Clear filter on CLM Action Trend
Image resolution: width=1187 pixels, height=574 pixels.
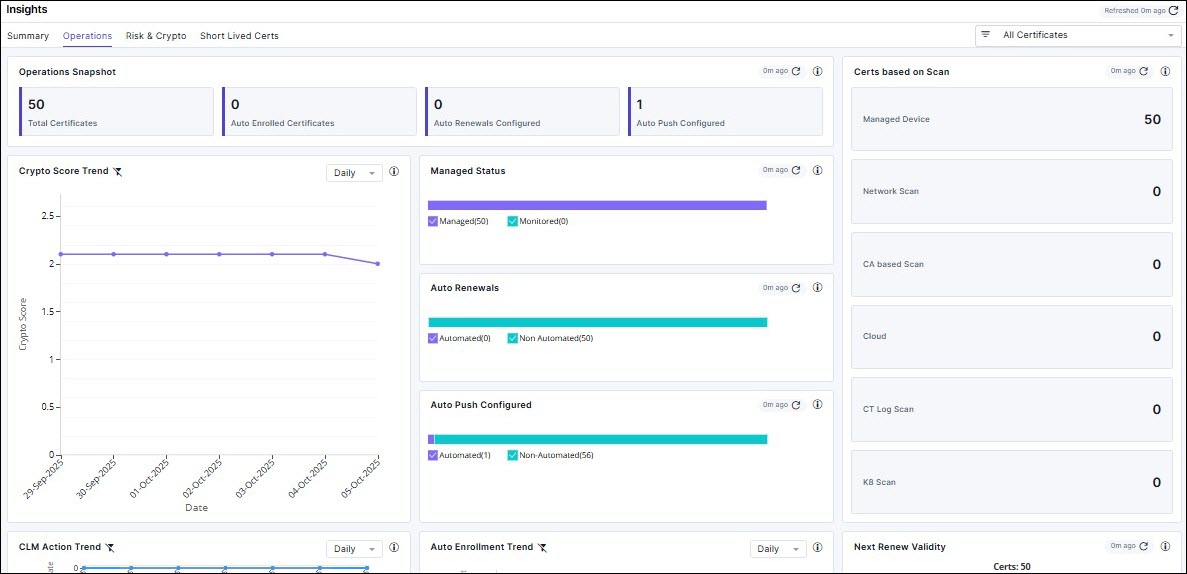pos(110,547)
